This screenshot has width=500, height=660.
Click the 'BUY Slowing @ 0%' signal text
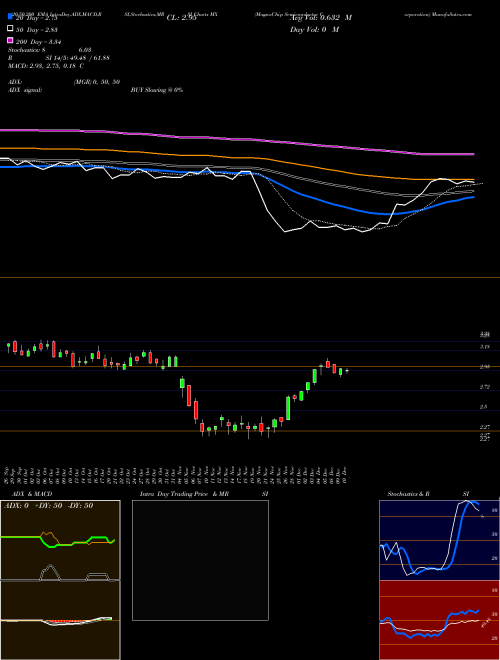coord(157,90)
